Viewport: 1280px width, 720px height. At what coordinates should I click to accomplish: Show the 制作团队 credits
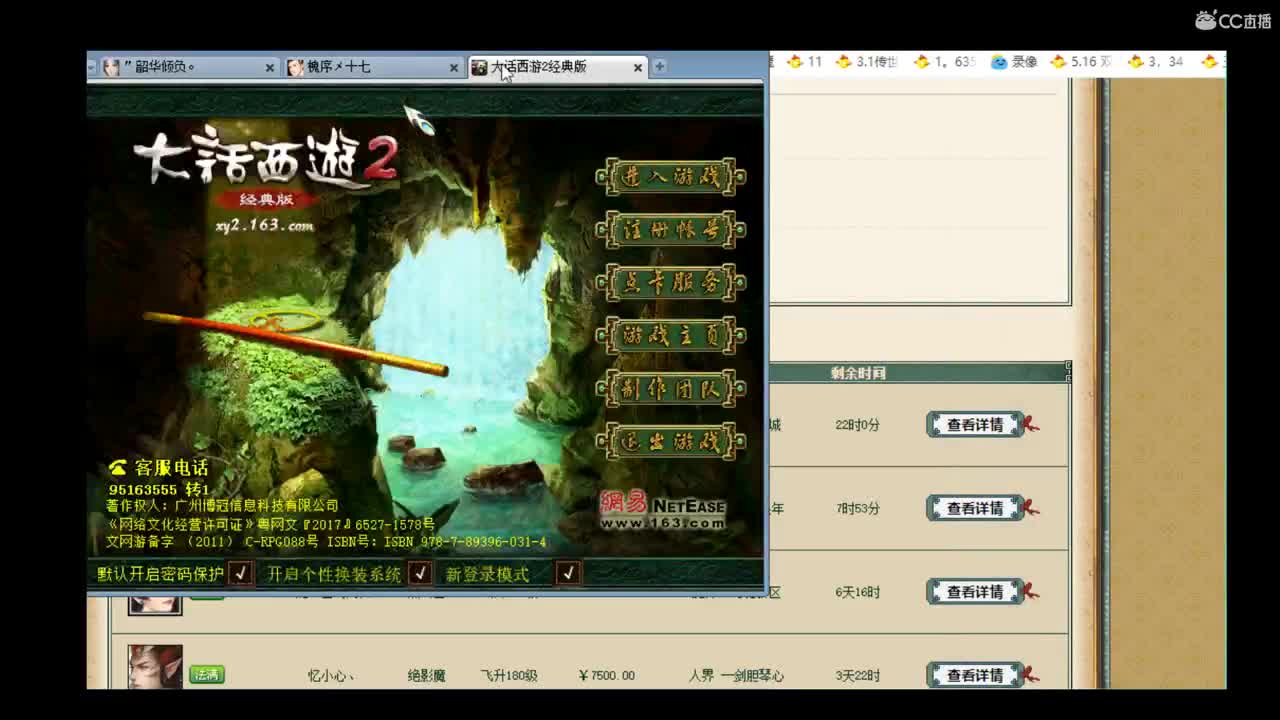coord(671,389)
